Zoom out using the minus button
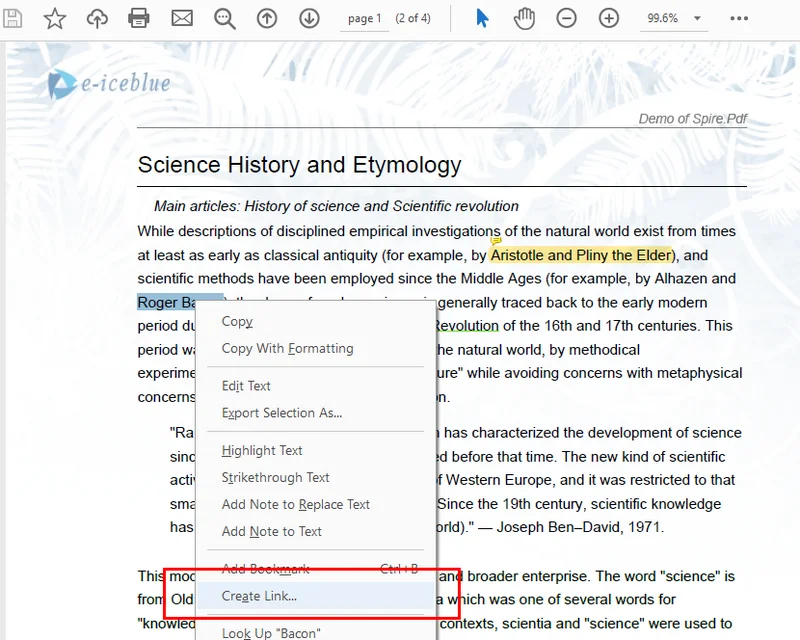This screenshot has height=640, width=800. pos(566,18)
